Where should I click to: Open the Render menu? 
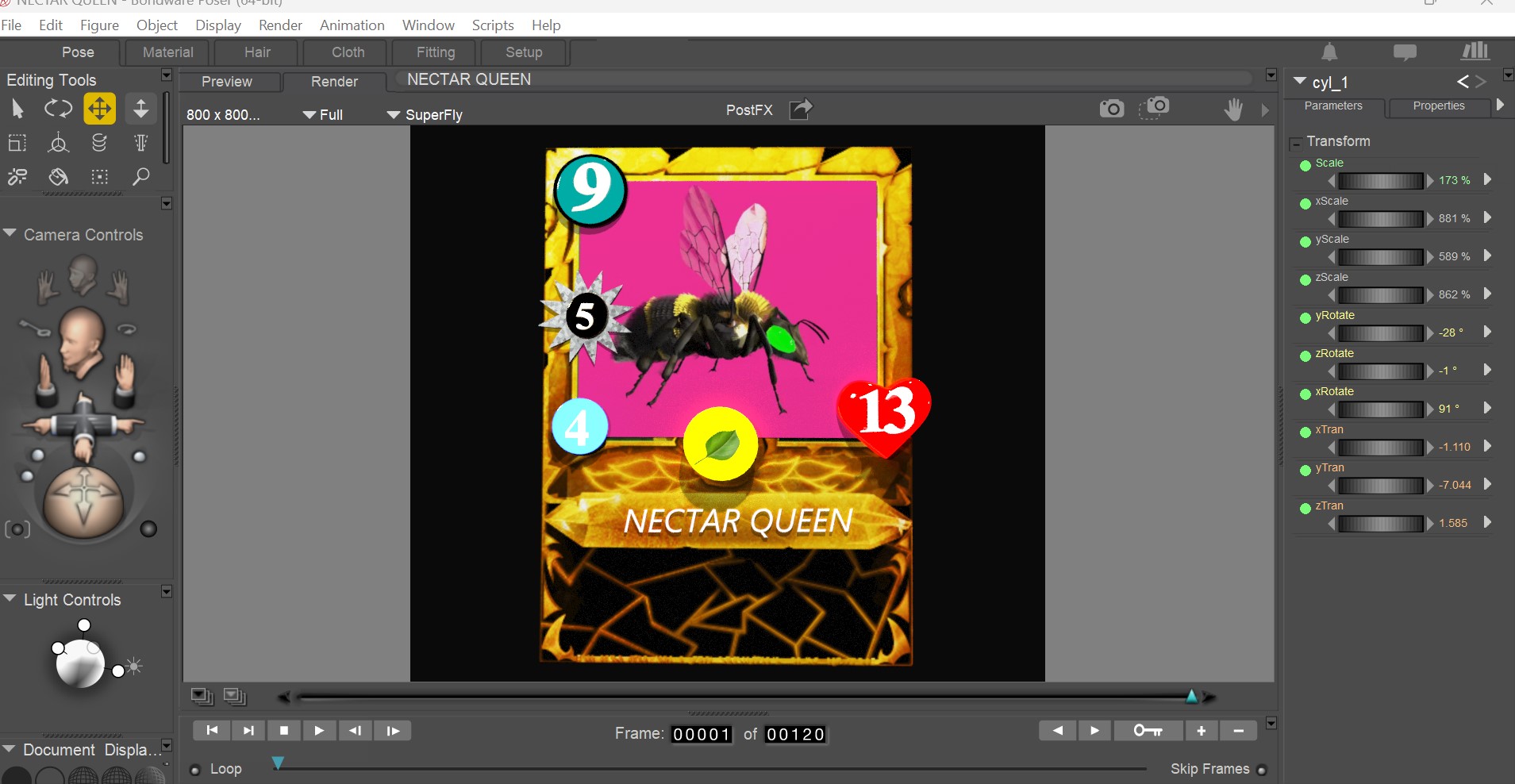(280, 25)
